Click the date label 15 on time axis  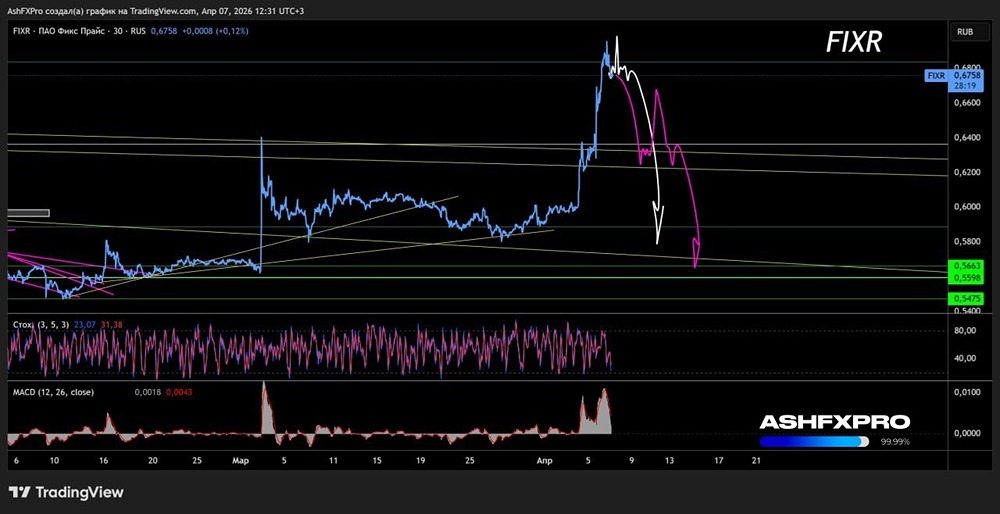[x=378, y=459]
